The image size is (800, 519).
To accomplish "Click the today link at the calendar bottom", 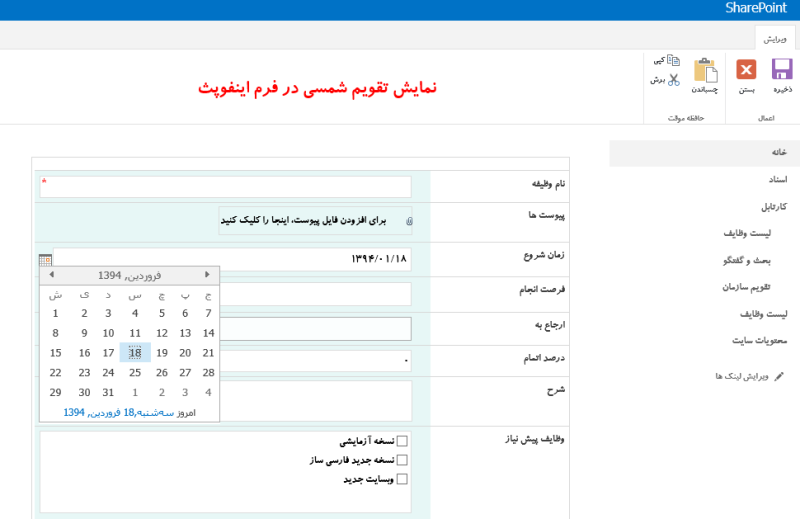I will click(x=119, y=412).
